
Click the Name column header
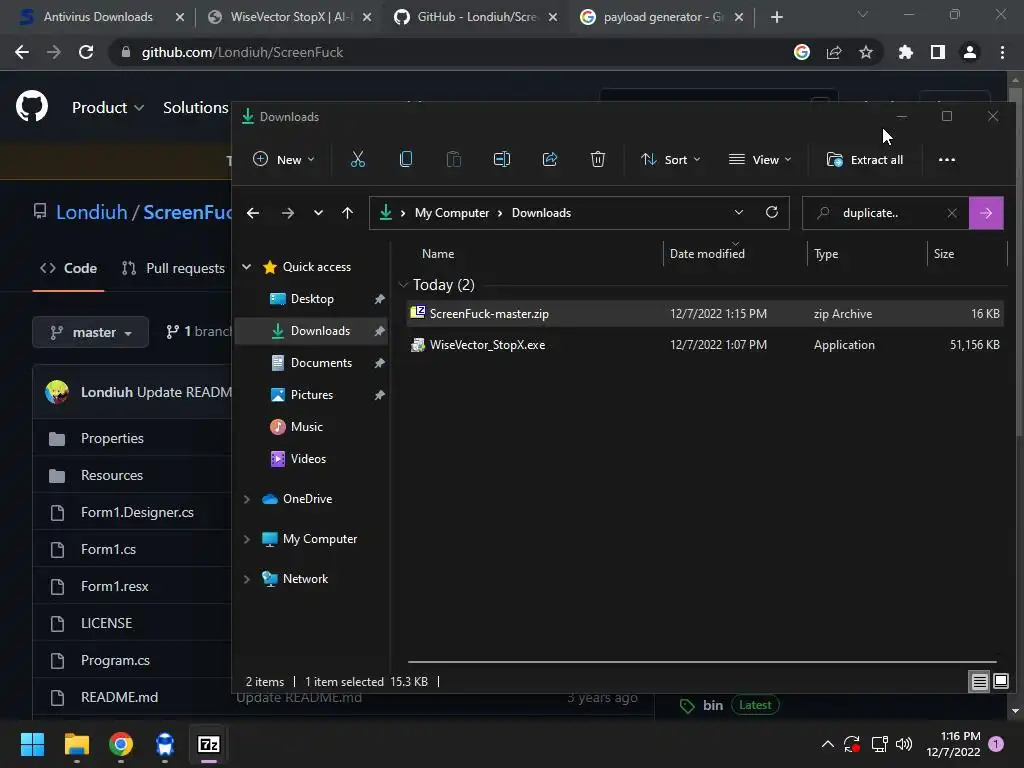[438, 254]
